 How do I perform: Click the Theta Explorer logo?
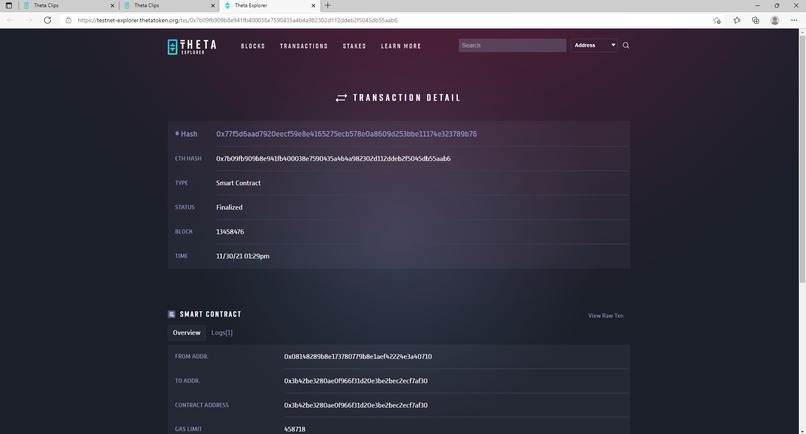pyautogui.click(x=192, y=46)
